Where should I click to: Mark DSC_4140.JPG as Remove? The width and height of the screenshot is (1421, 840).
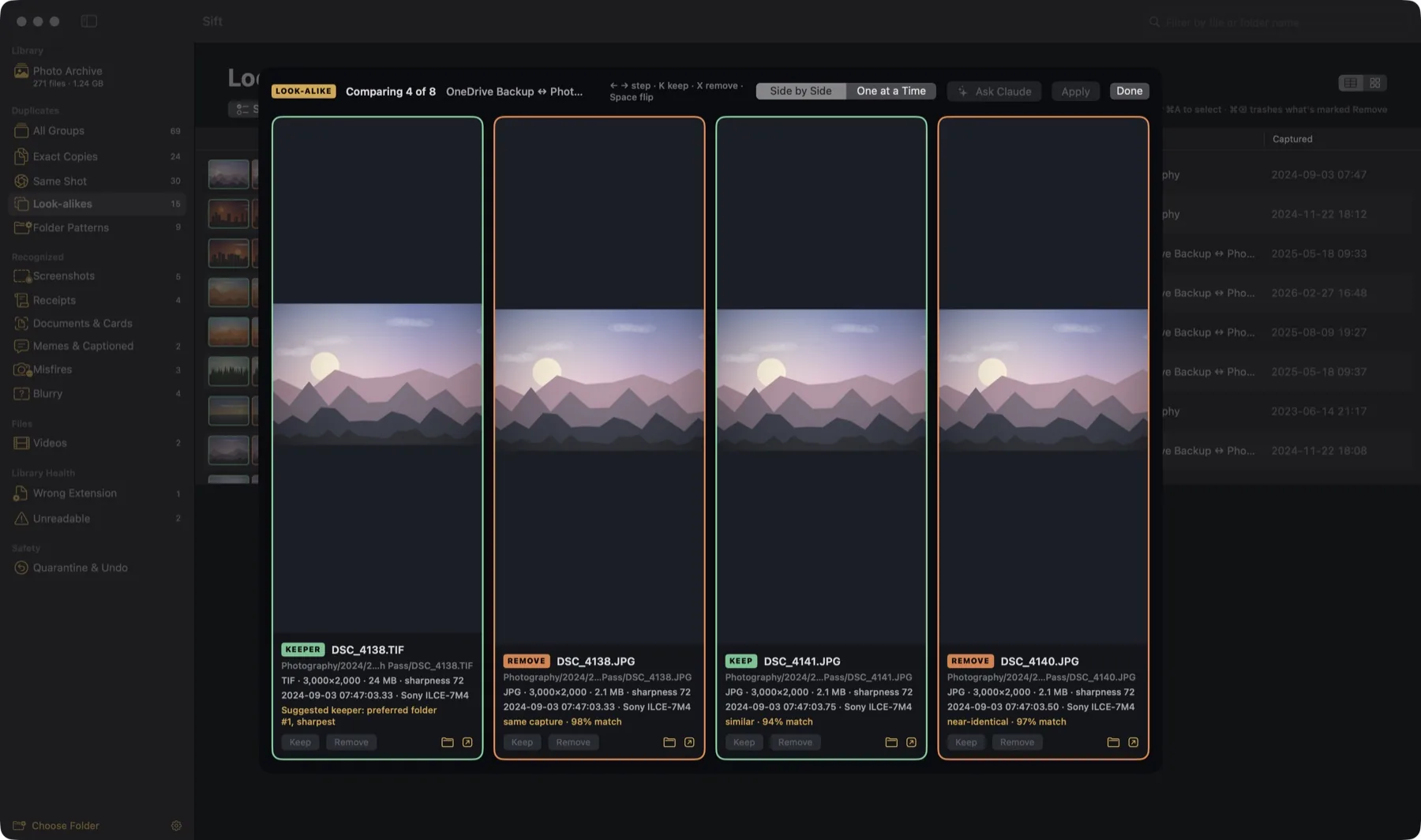coord(1017,742)
